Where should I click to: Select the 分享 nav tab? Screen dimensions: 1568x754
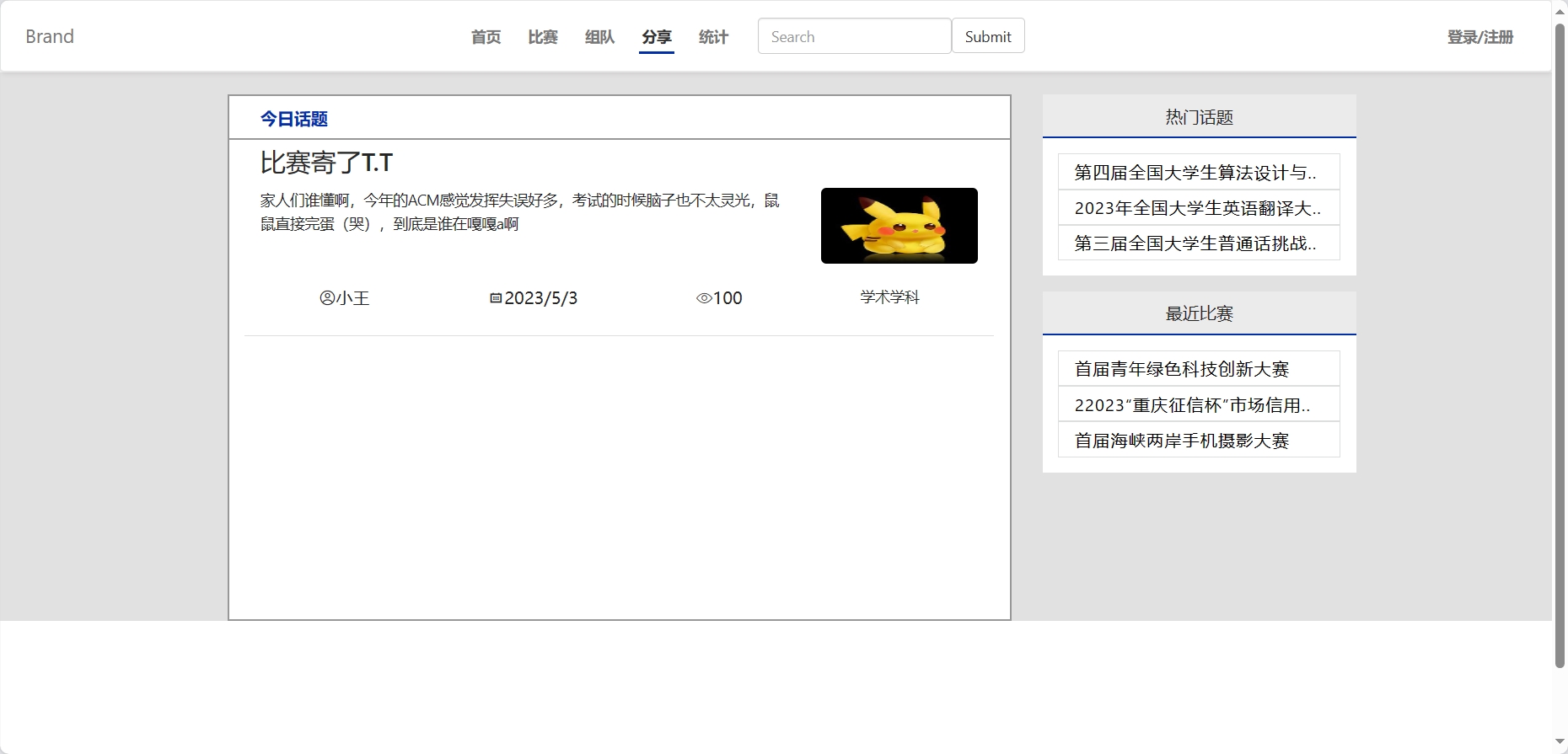tap(657, 37)
